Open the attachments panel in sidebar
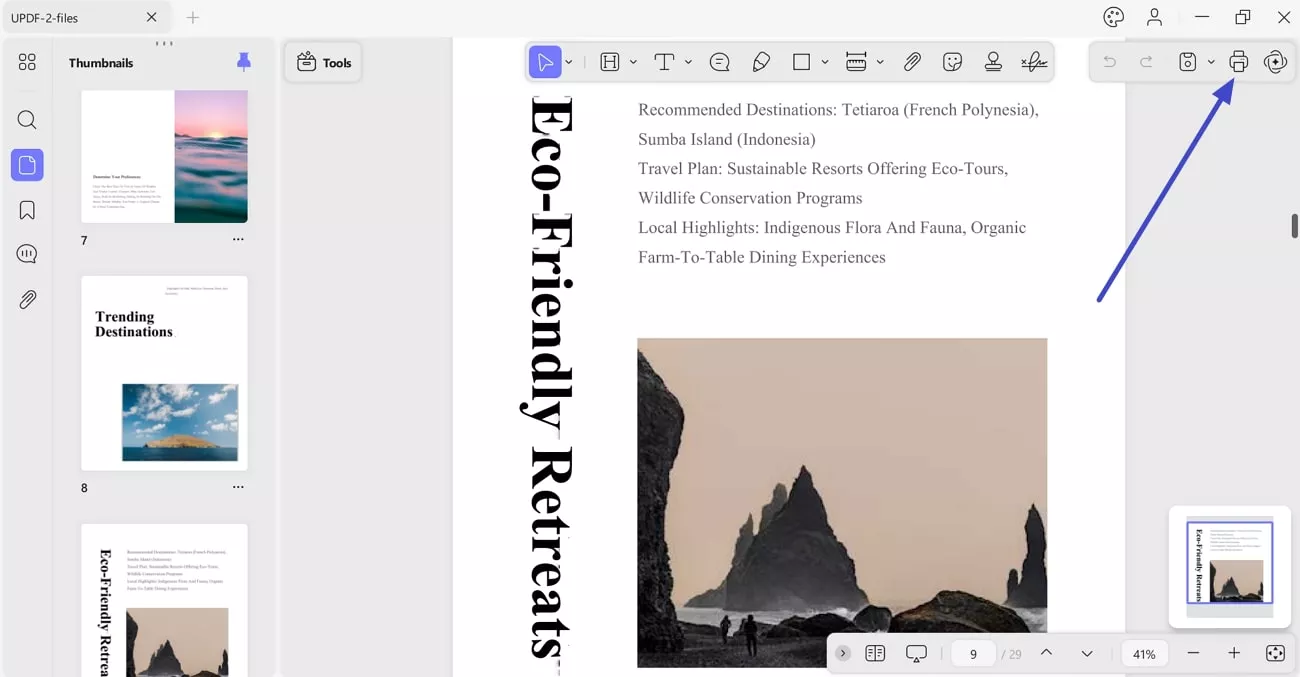 [x=27, y=299]
